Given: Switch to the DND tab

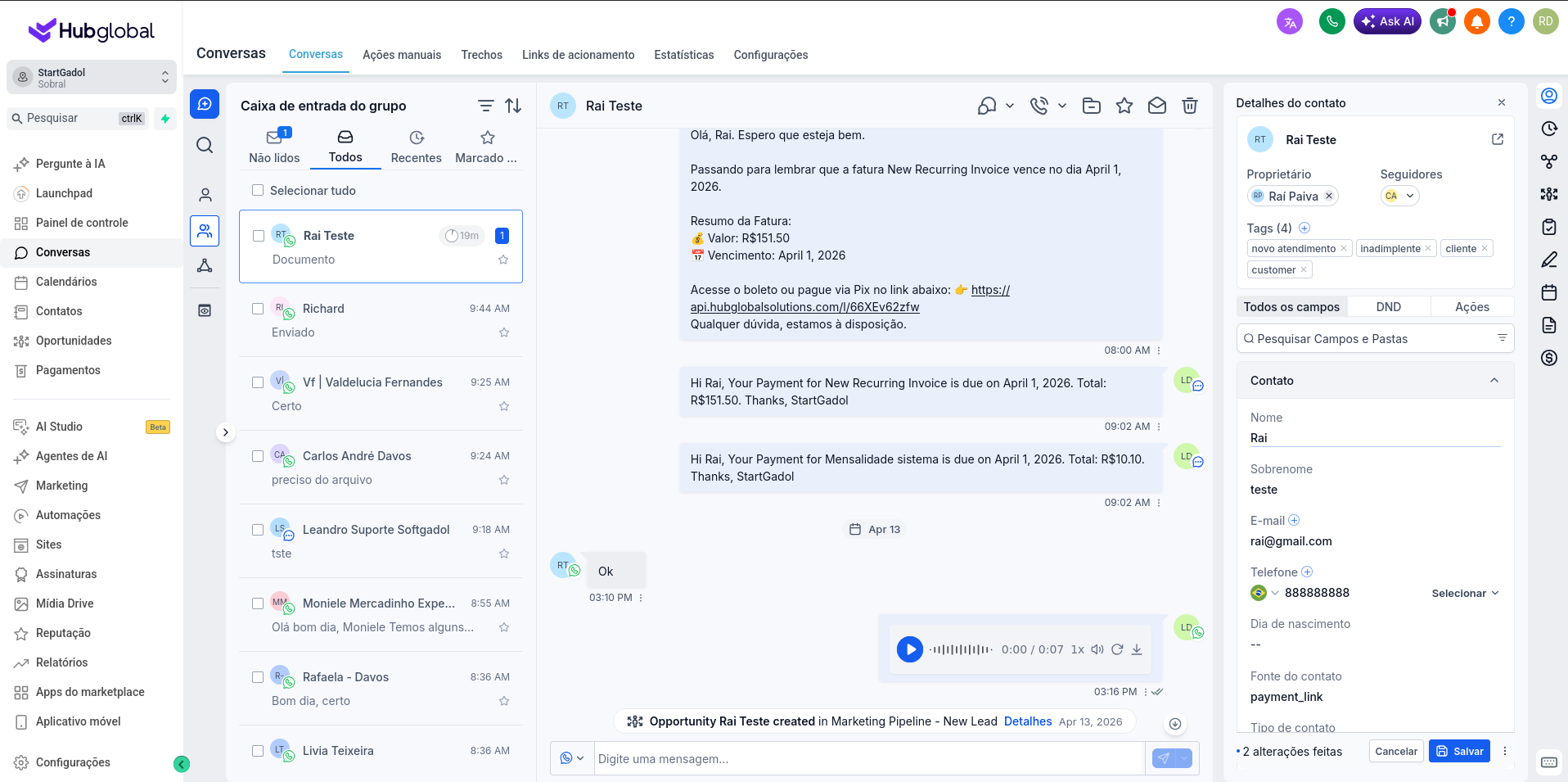Looking at the screenshot, I should [1389, 307].
